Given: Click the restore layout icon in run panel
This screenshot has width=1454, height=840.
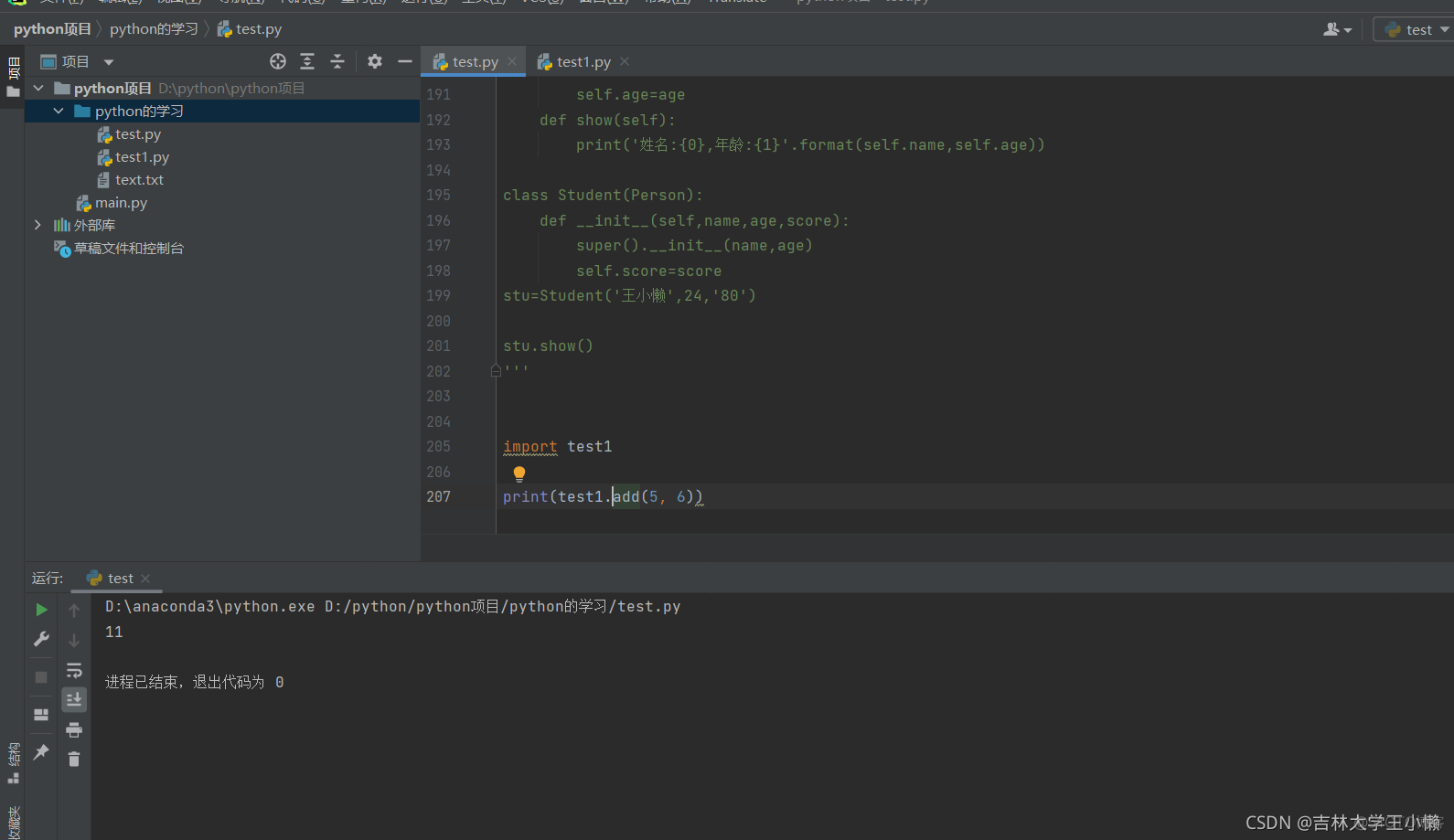Looking at the screenshot, I should pyautogui.click(x=41, y=715).
